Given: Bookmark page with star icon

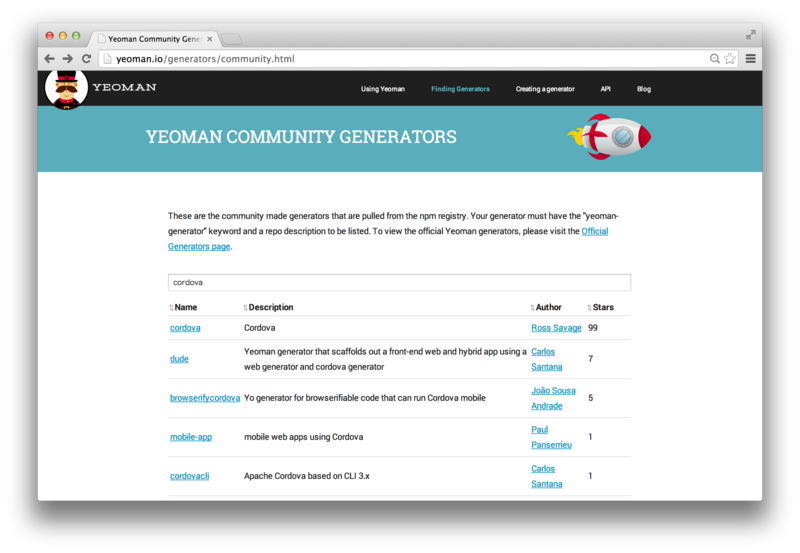Looking at the screenshot, I should pos(730,59).
